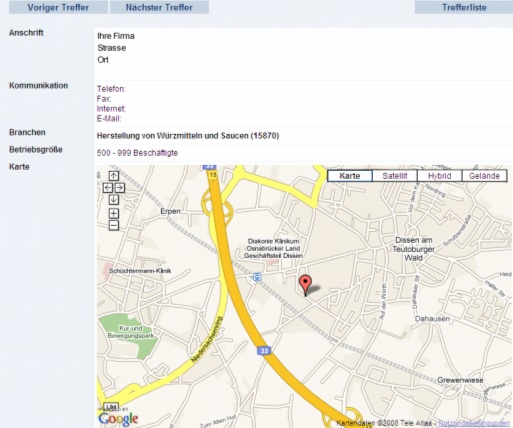This screenshot has width=513, height=428.
Task: Click 'Niedersachsenring' road label
Action: tap(207, 340)
